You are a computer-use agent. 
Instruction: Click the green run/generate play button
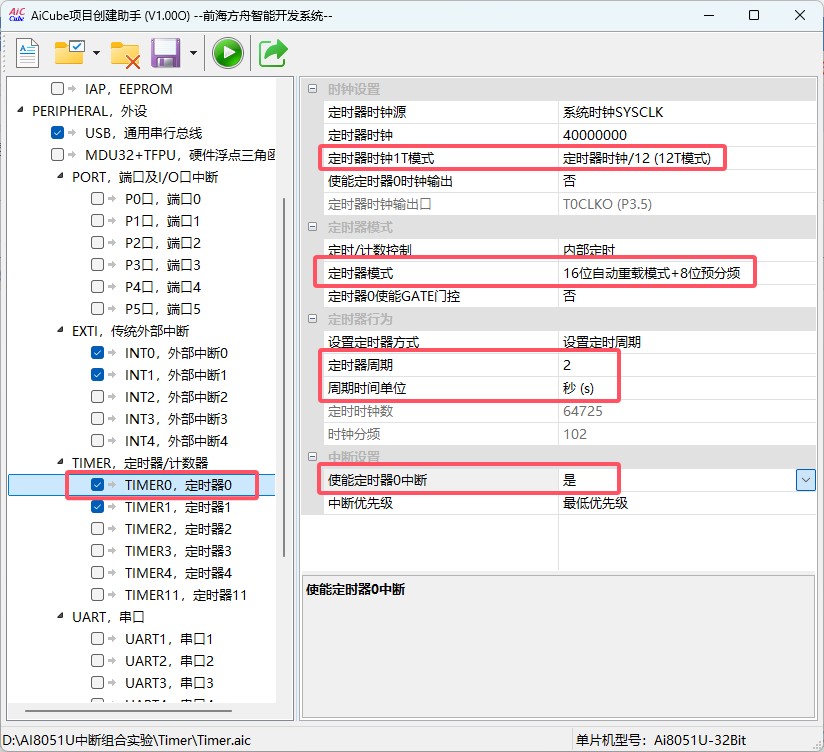pyautogui.click(x=228, y=53)
